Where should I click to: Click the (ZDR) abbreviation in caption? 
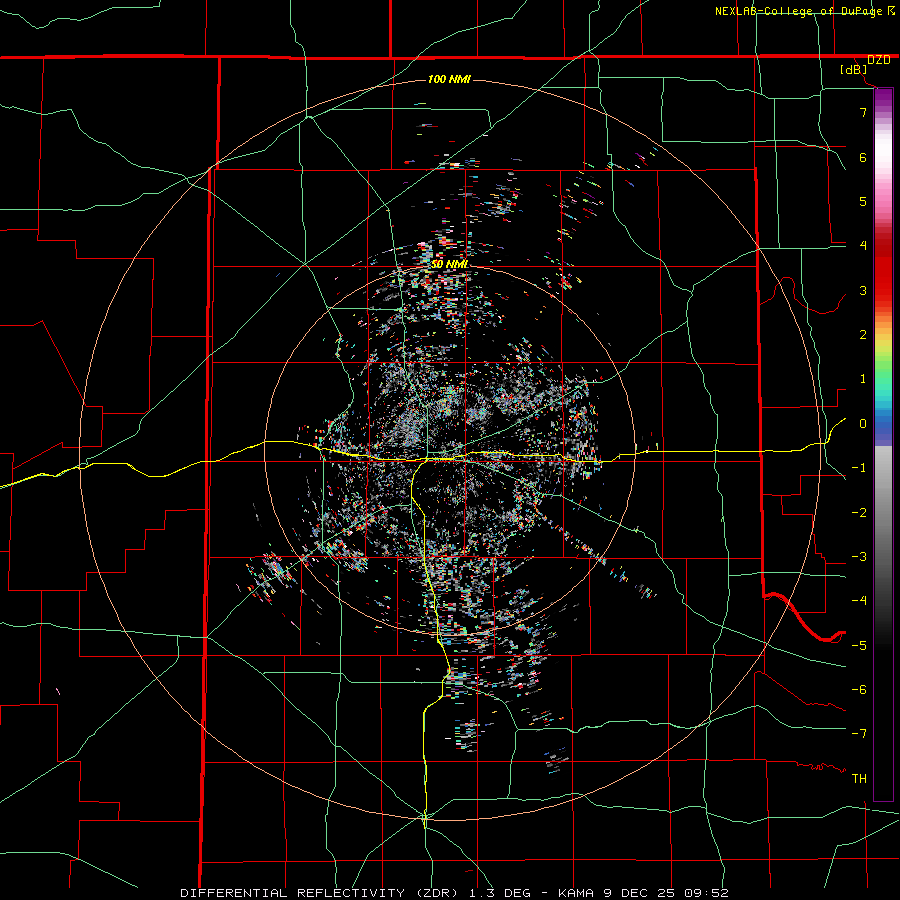click(x=435, y=893)
